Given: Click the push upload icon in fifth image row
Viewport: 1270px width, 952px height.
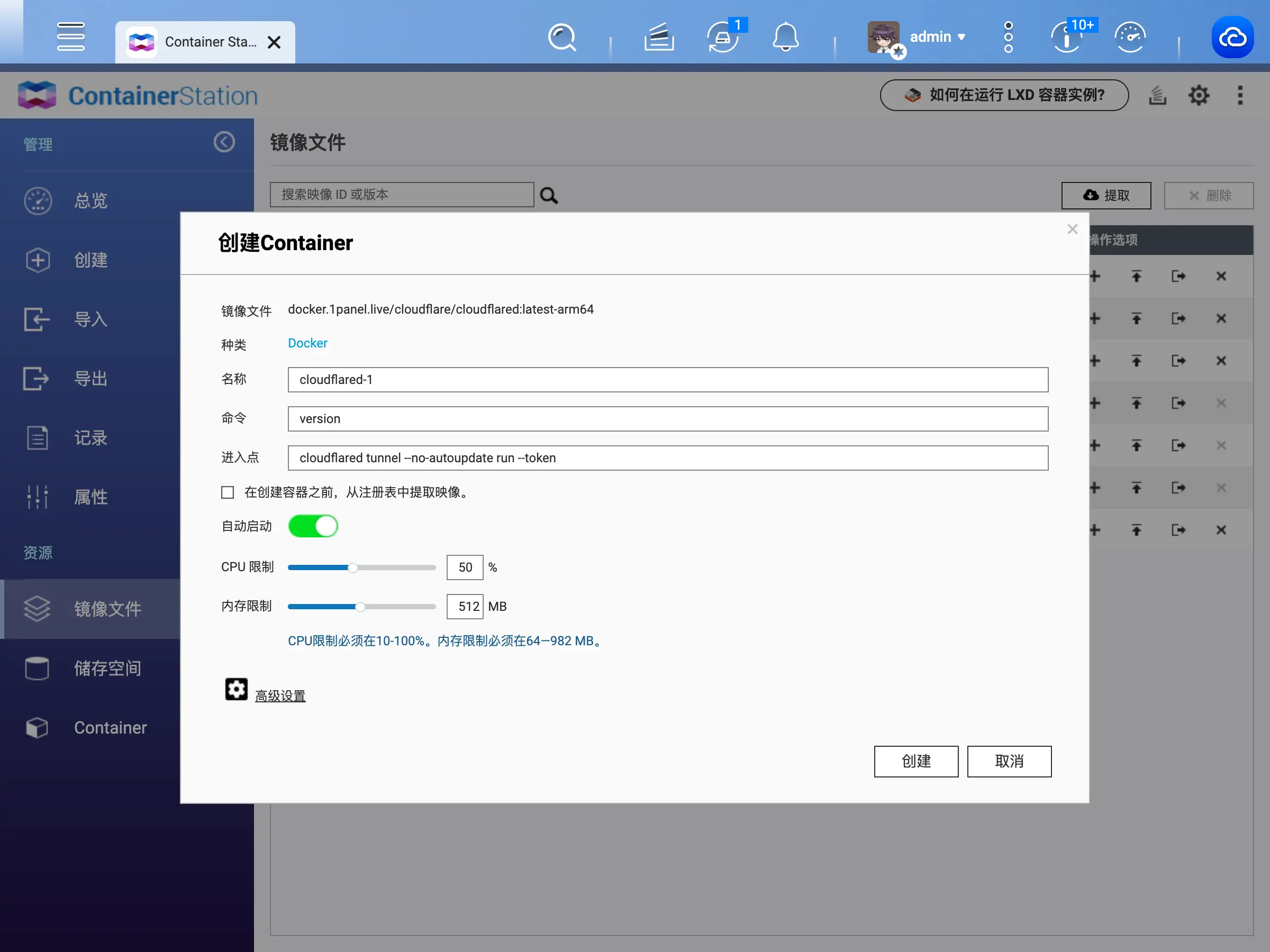Looking at the screenshot, I should 1136,445.
